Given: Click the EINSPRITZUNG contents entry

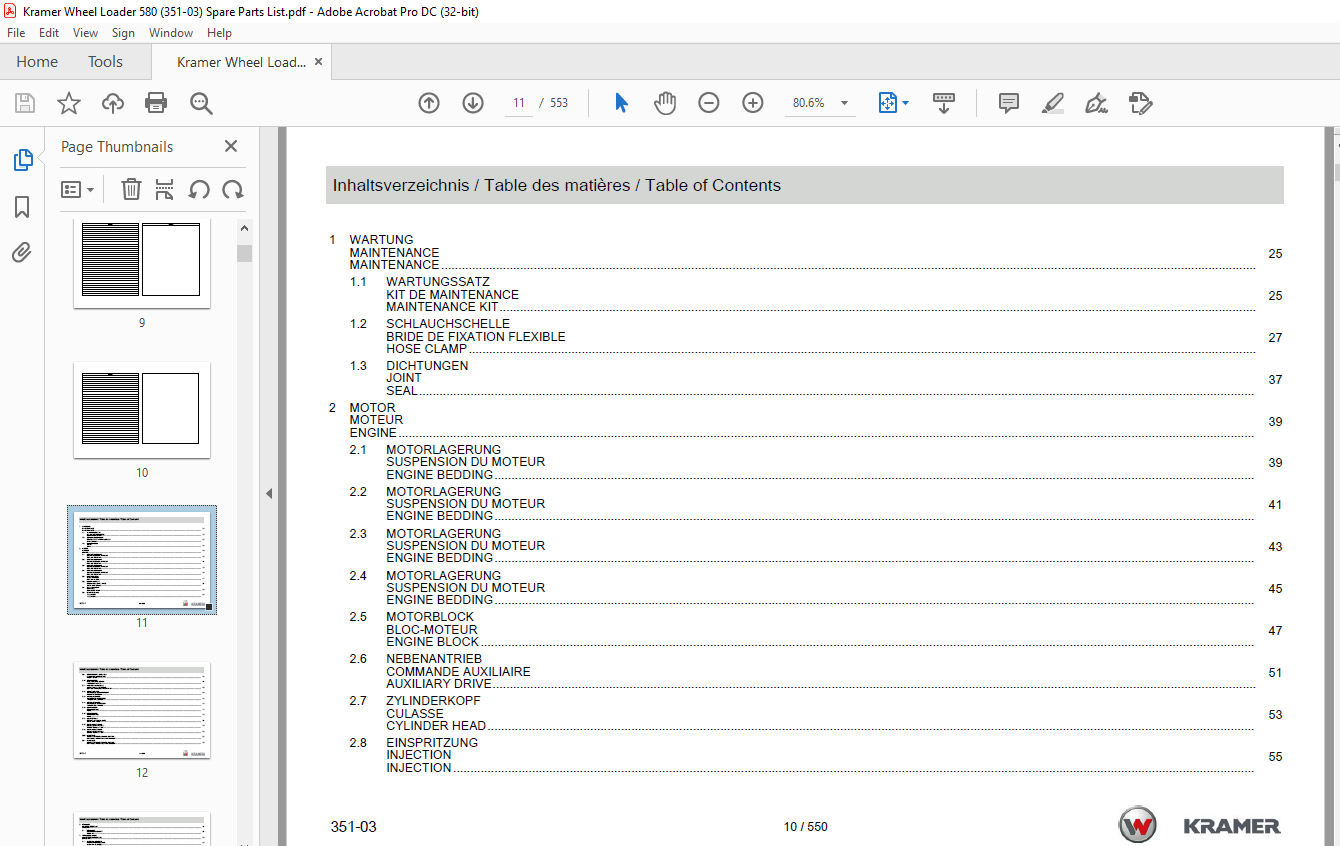Looking at the screenshot, I should [432, 743].
